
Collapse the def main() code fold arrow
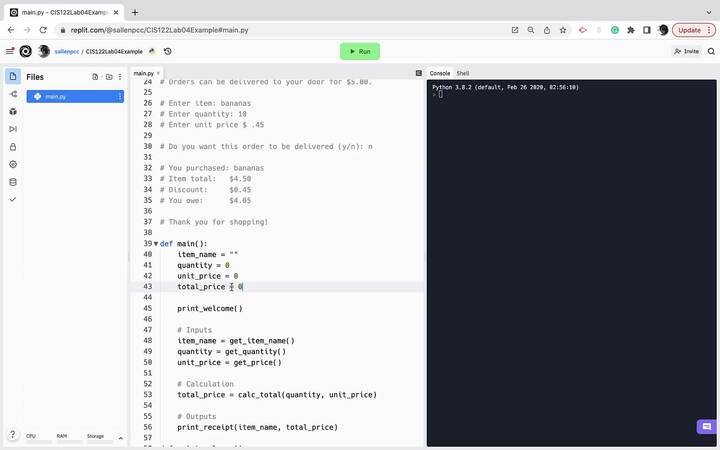155,244
